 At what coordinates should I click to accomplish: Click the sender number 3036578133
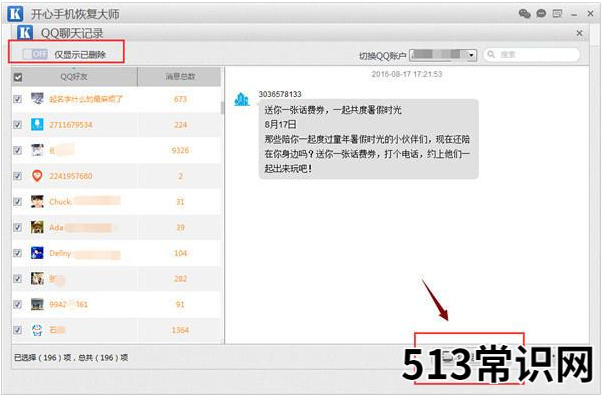point(280,94)
